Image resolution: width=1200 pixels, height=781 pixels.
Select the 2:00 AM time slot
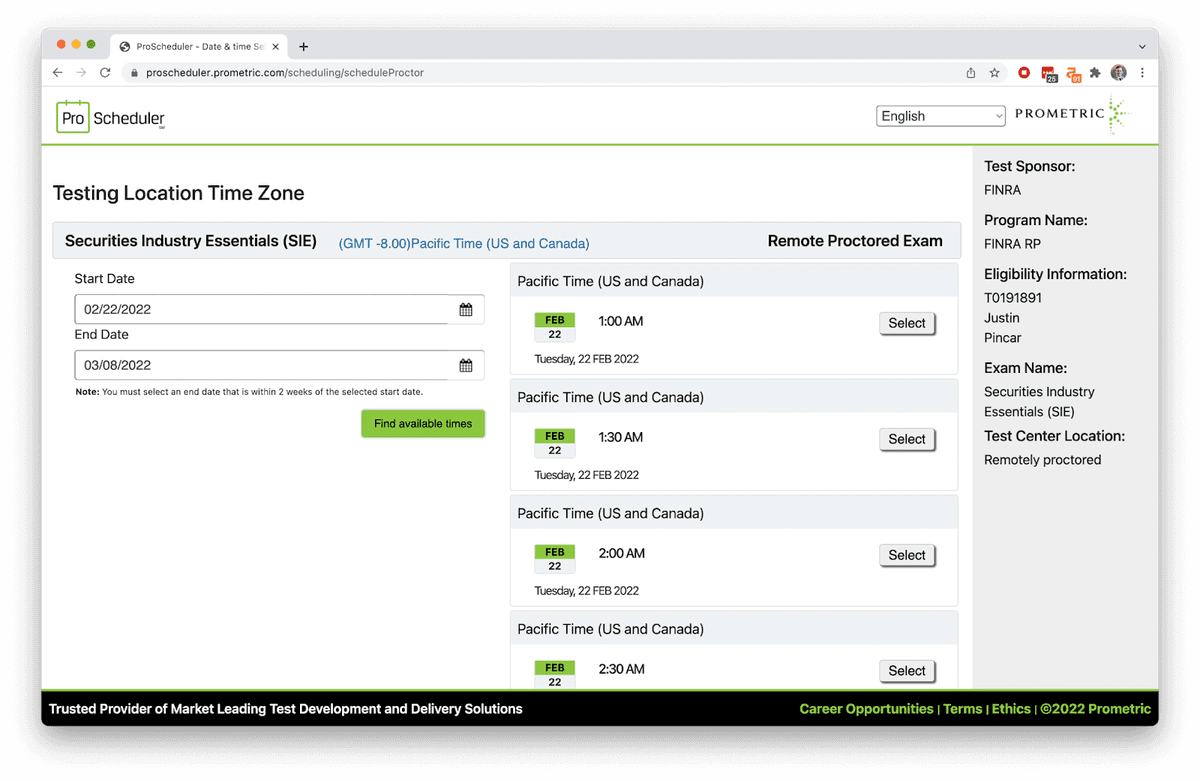pos(907,555)
